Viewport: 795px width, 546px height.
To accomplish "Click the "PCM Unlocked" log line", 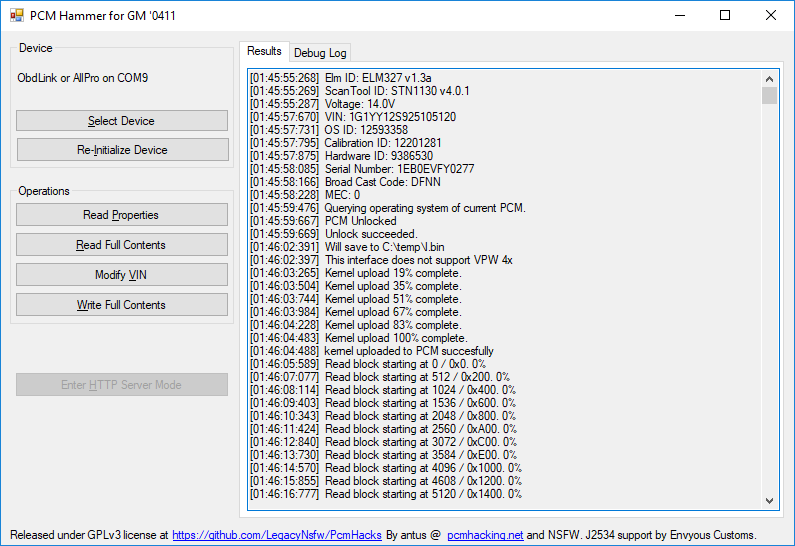I will [x=360, y=221].
